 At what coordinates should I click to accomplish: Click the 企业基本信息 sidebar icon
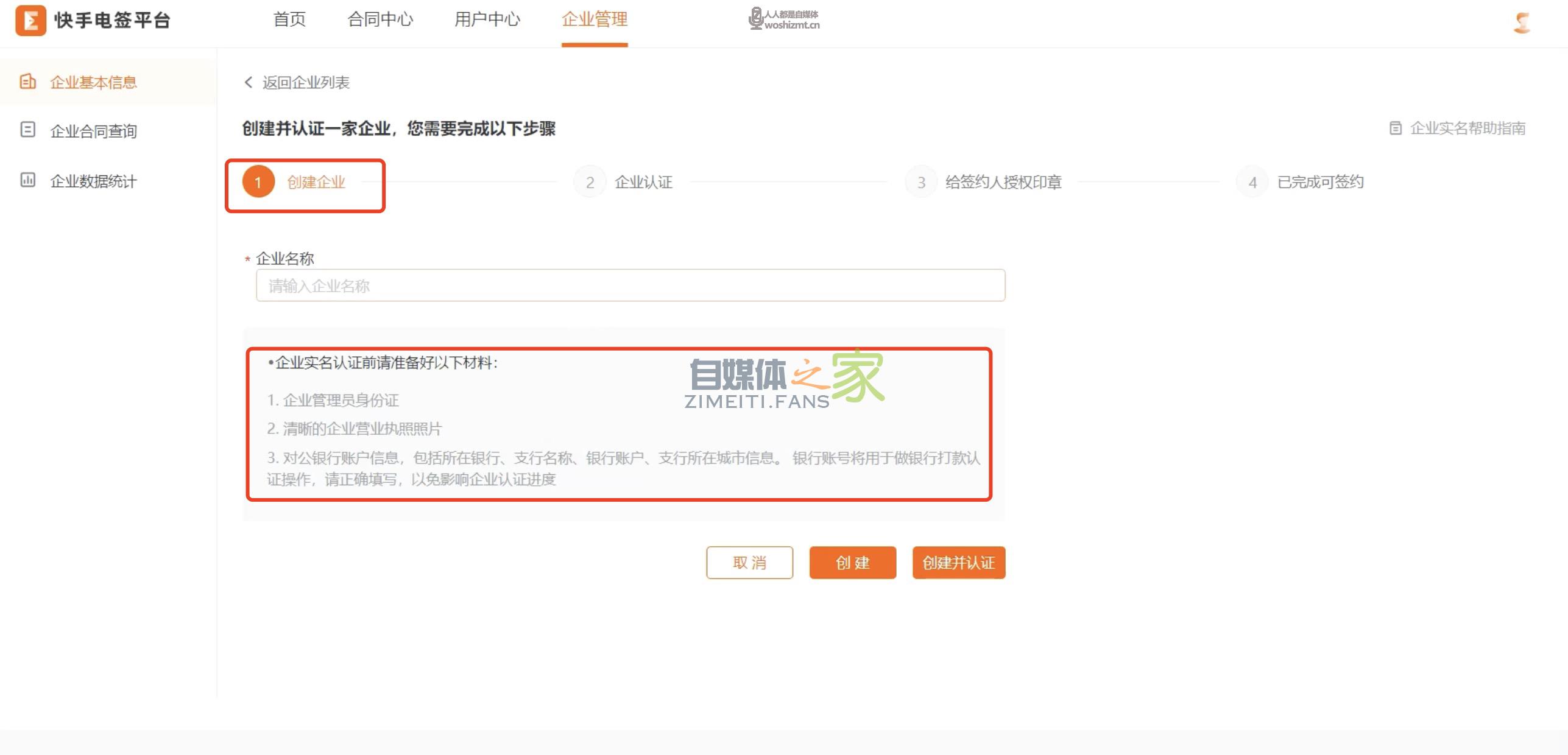click(x=27, y=82)
